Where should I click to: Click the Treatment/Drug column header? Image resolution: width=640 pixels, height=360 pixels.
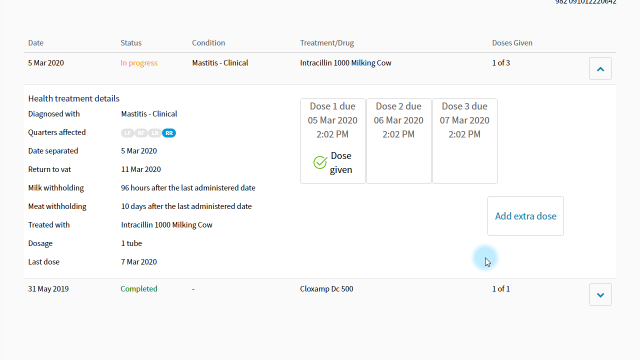tap(327, 43)
